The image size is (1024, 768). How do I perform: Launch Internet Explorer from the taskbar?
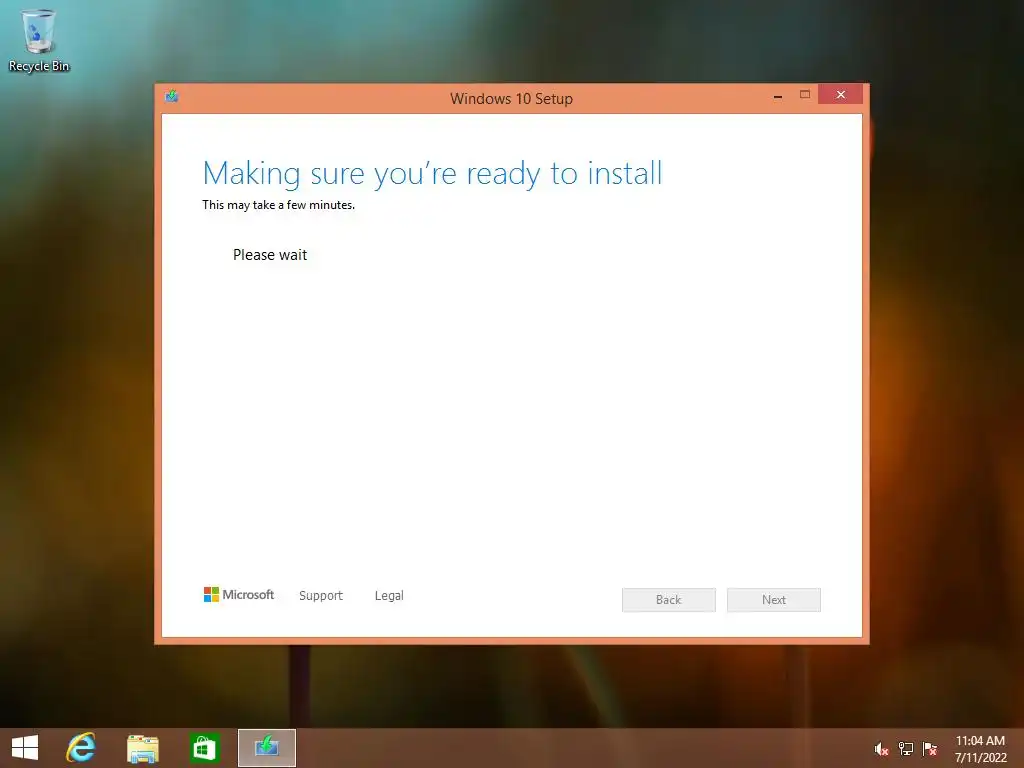81,748
